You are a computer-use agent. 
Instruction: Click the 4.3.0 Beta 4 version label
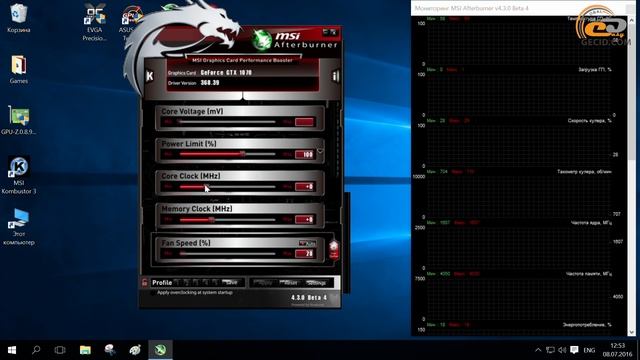point(309,298)
